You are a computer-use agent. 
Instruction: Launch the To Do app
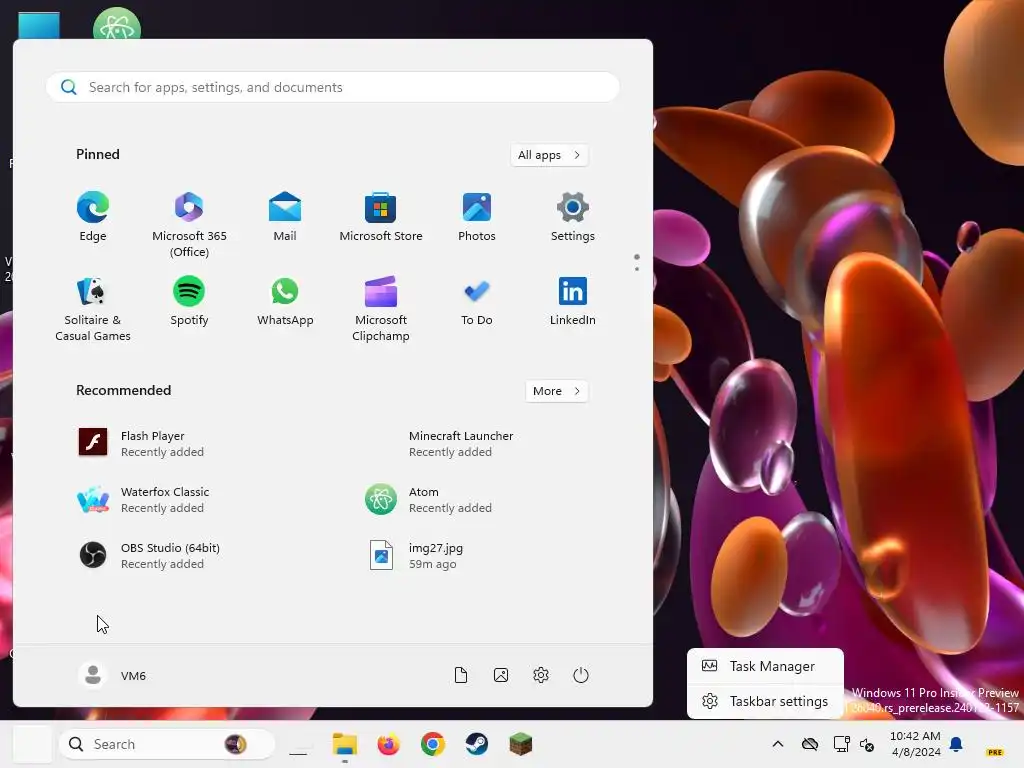coord(477,301)
